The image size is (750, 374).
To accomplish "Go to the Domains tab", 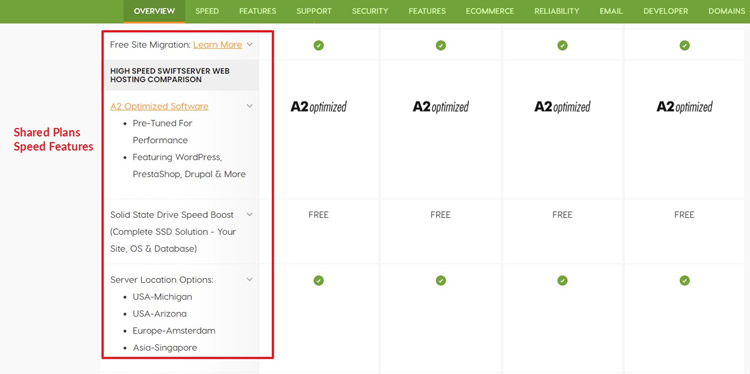I will 727,11.
